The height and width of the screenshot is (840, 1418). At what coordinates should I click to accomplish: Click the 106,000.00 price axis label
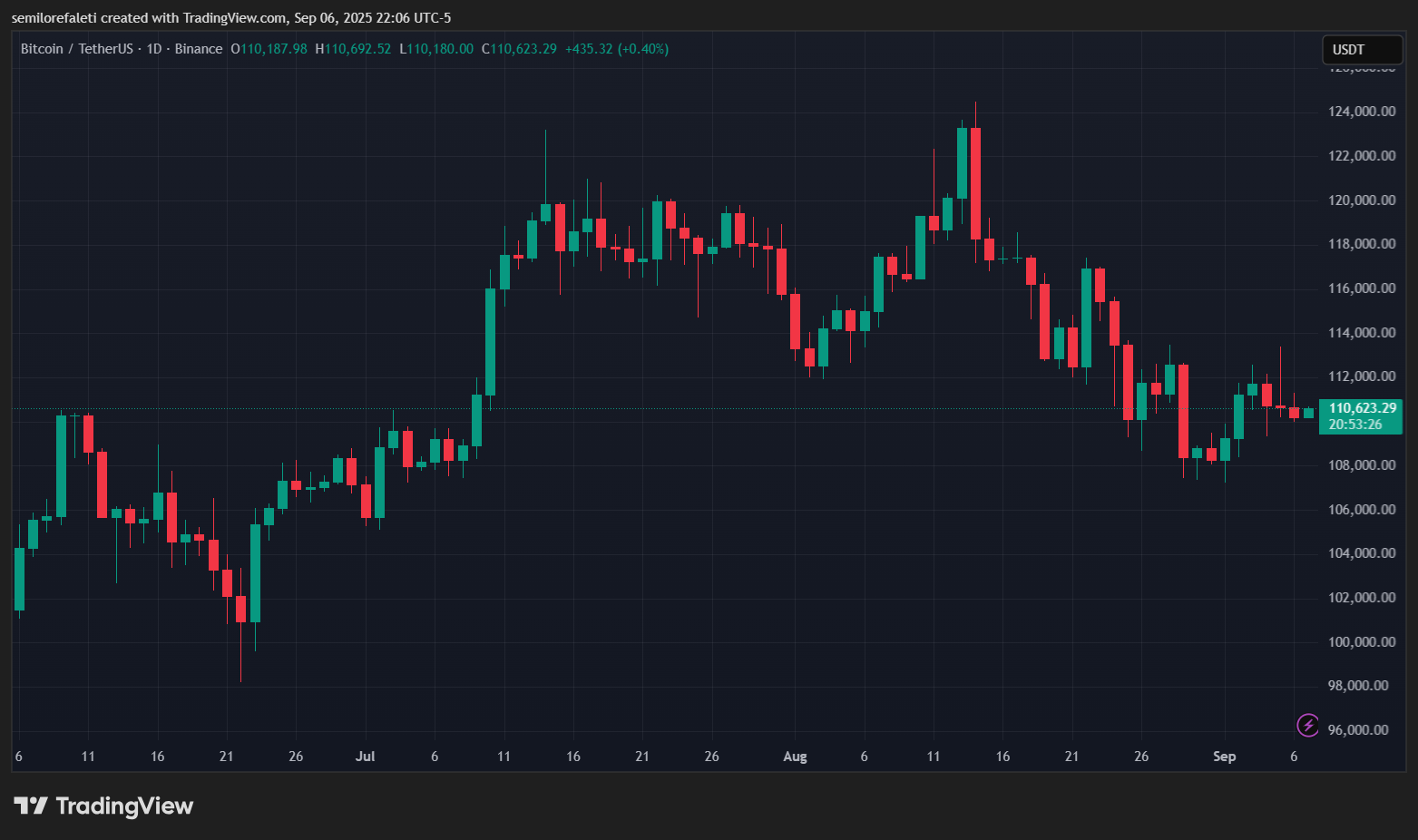pos(1362,510)
